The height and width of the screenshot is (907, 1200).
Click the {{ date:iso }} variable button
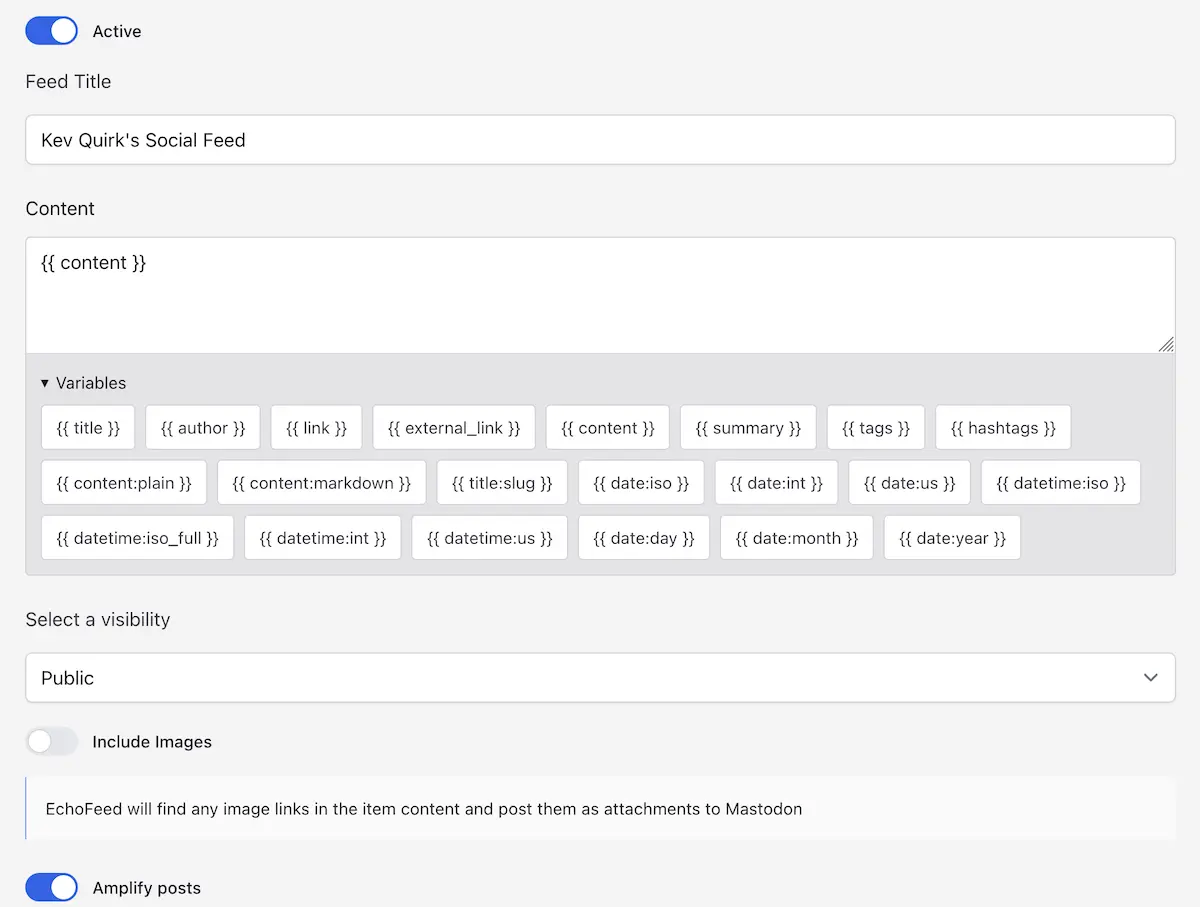(x=641, y=483)
